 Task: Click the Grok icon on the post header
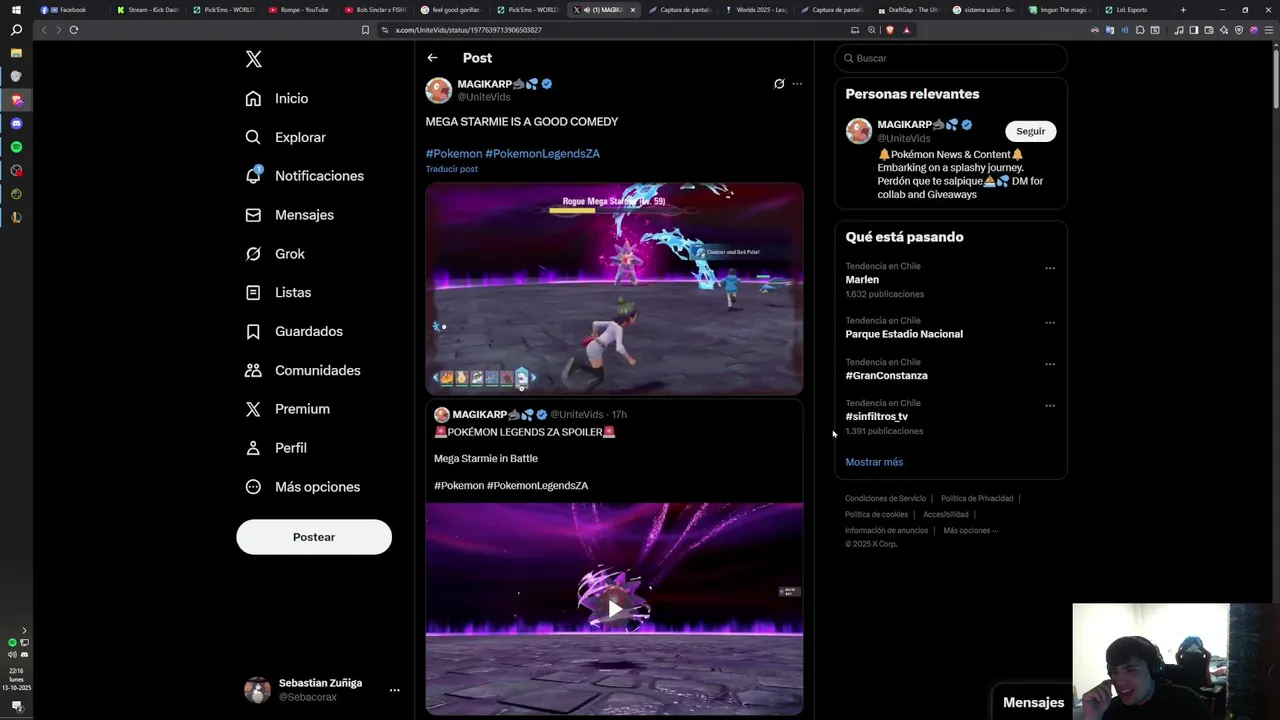tap(779, 84)
